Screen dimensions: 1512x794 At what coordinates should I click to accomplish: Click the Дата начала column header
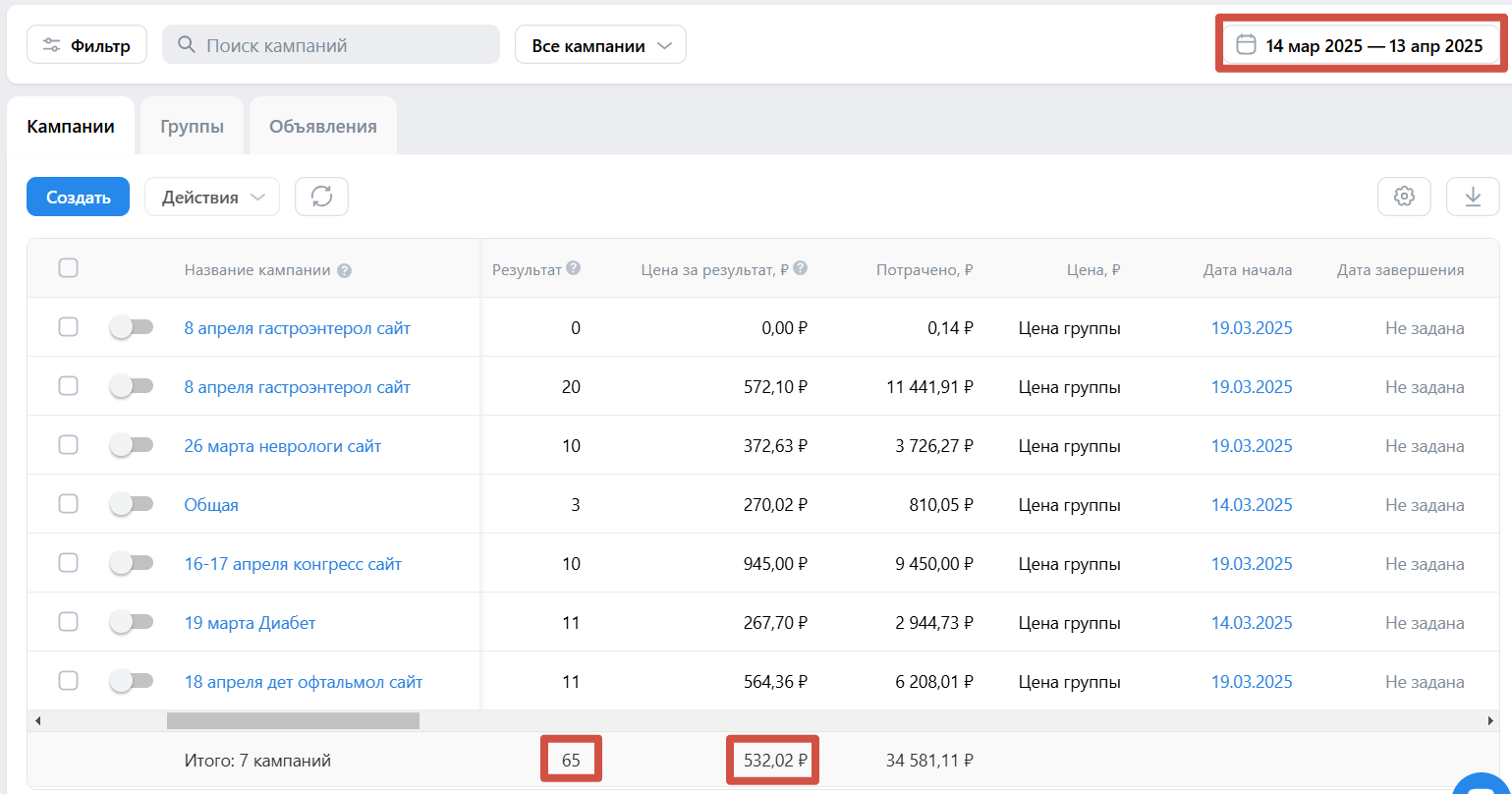click(1248, 270)
